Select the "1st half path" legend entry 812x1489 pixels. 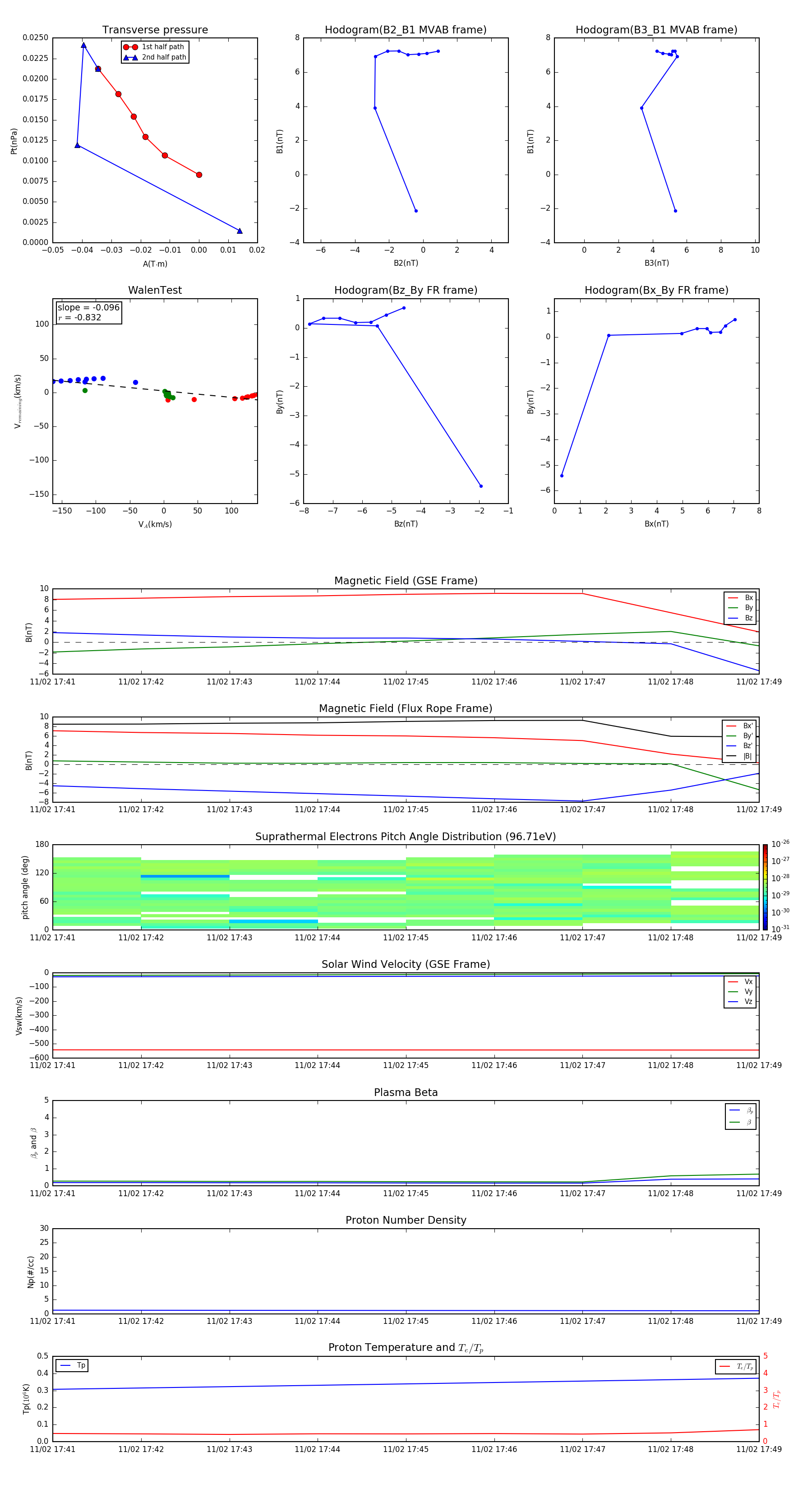pos(154,47)
